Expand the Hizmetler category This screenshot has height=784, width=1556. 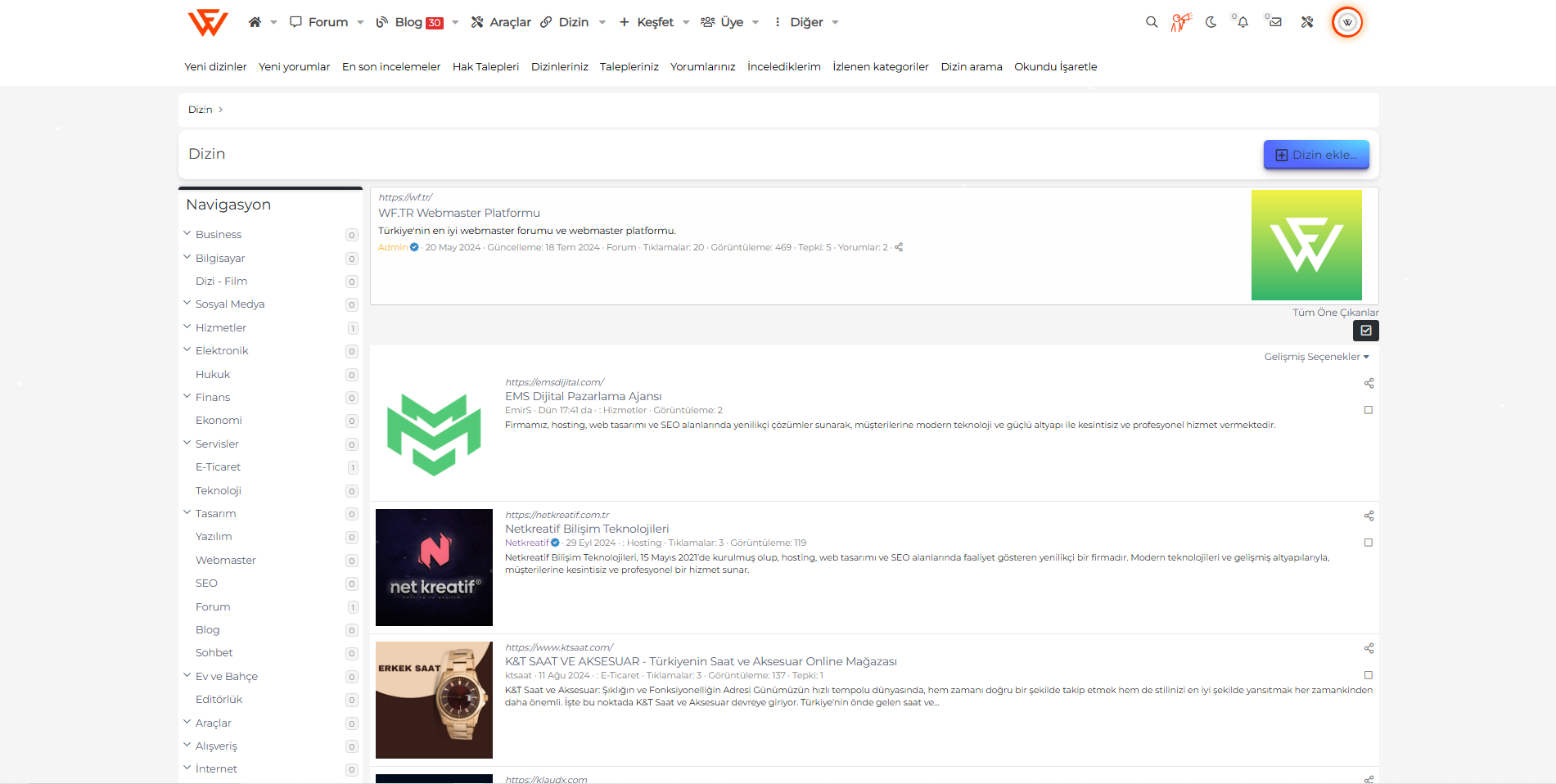click(x=187, y=327)
